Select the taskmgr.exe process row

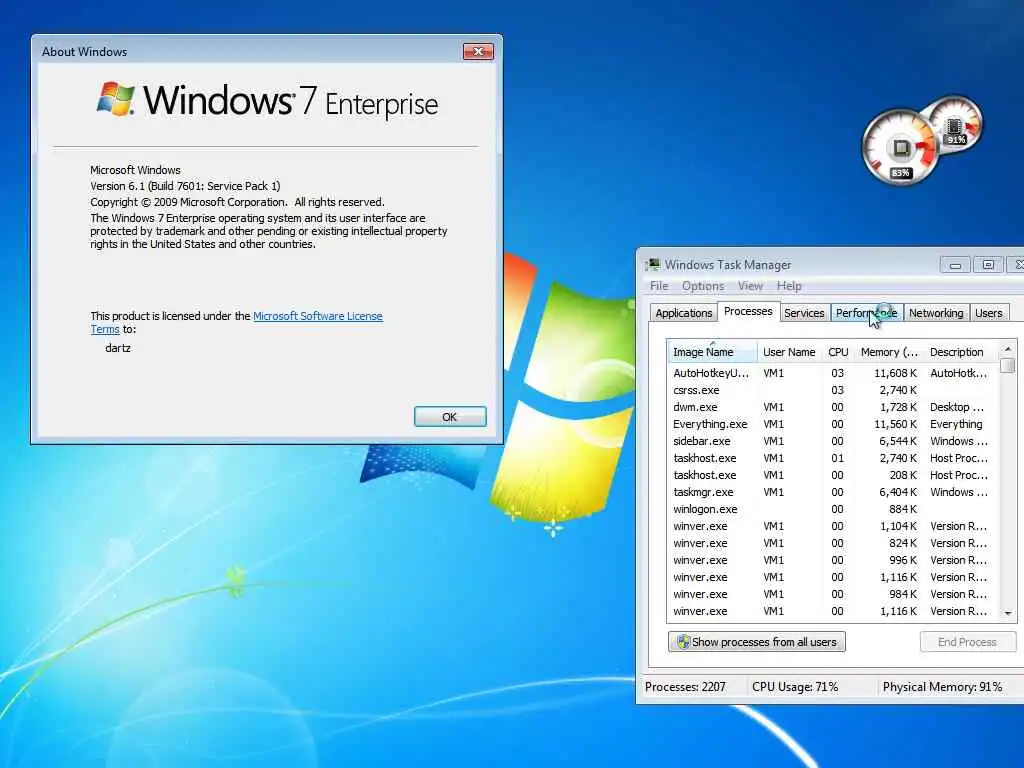833,492
